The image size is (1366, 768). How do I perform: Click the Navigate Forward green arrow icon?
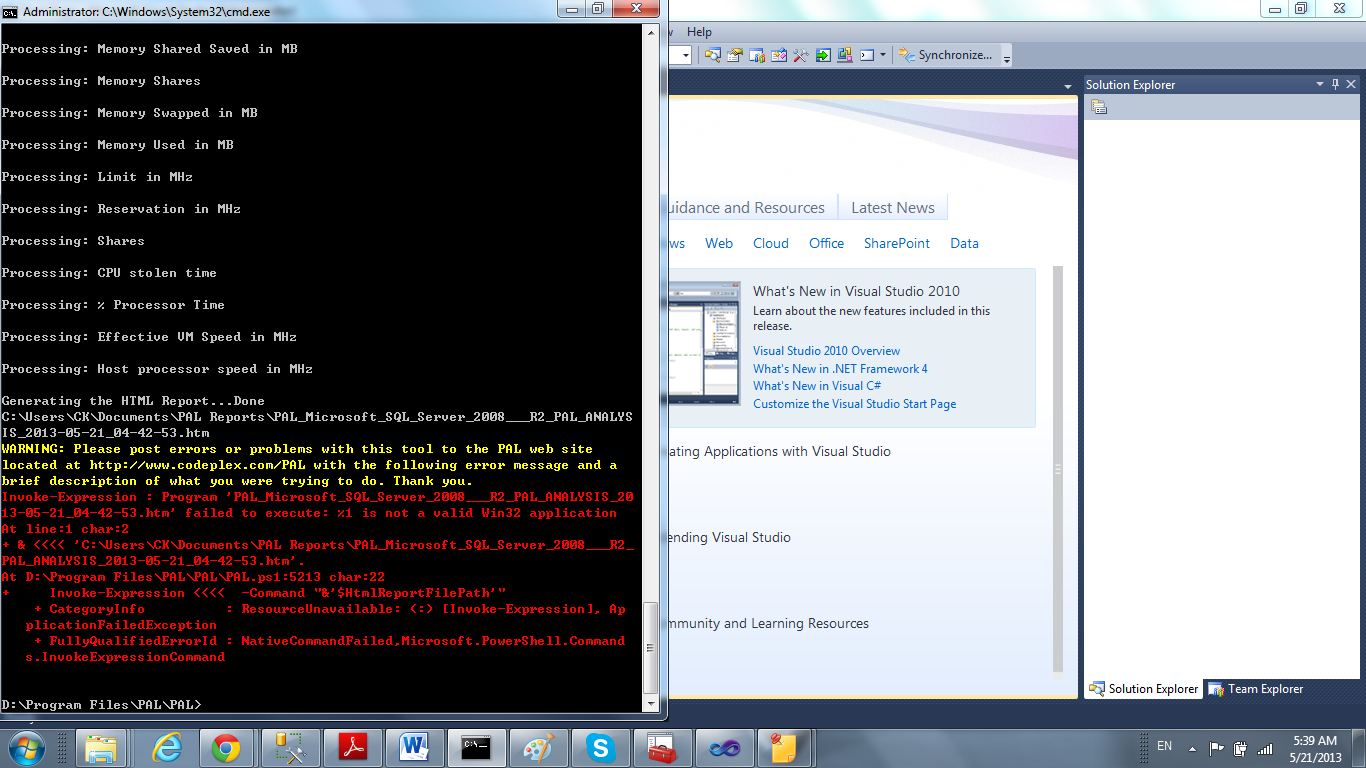pos(822,55)
